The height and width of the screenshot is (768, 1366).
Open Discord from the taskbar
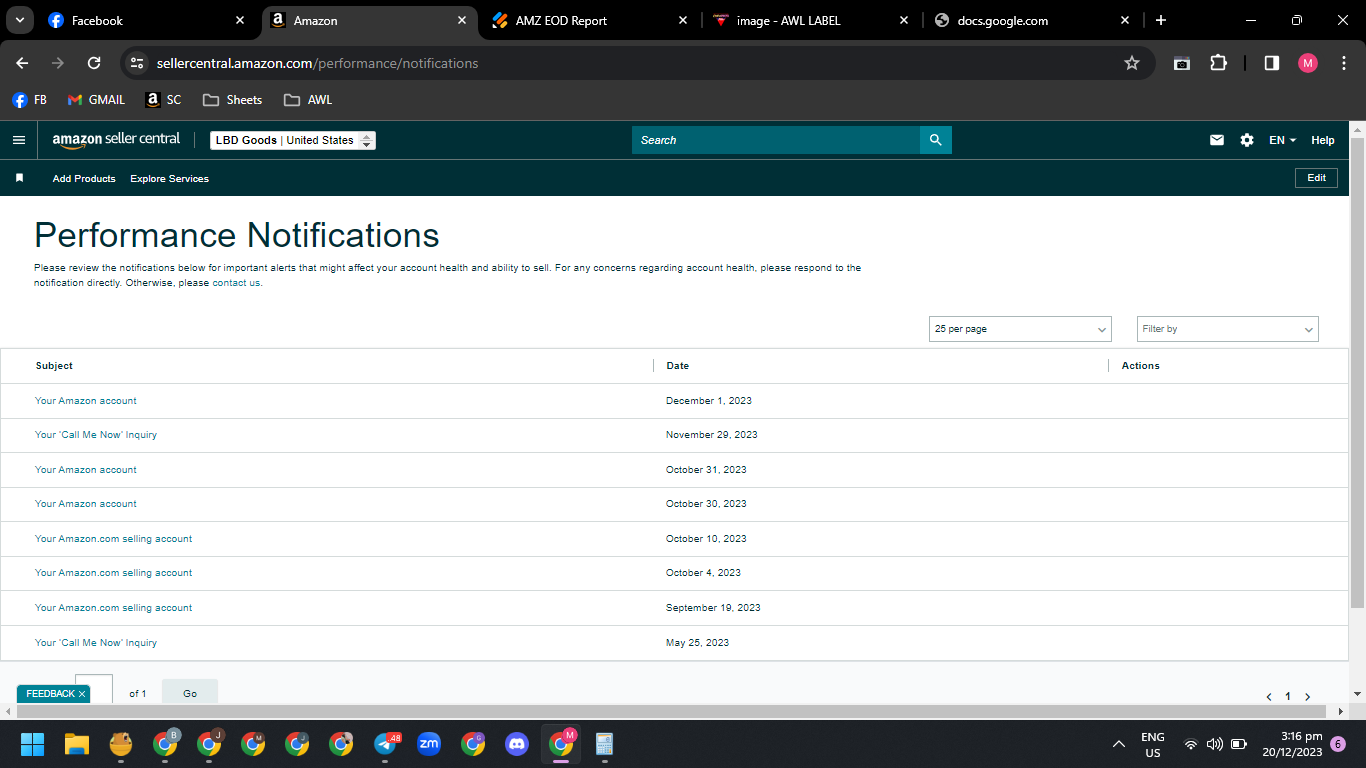(517, 744)
